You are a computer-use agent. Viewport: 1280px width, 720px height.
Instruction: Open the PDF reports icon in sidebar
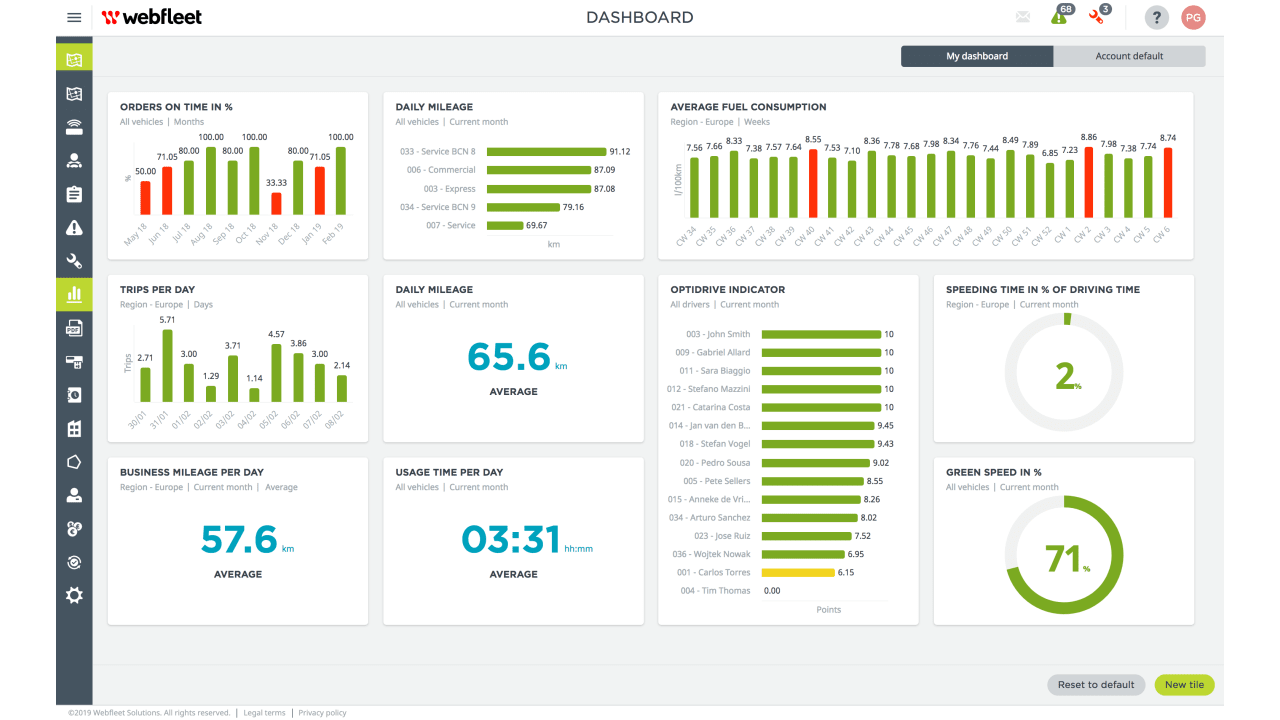click(x=74, y=328)
